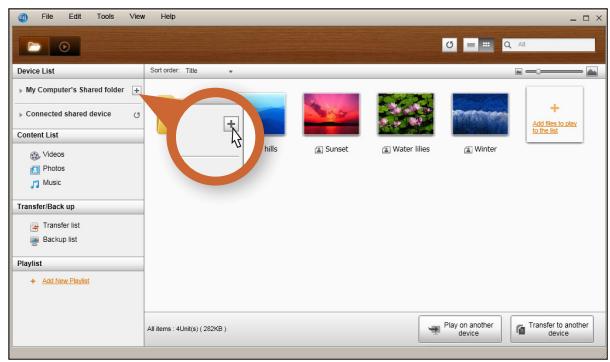Click the search magnifier icon
Image resolution: width=610 pixels, height=362 pixels.
508,45
